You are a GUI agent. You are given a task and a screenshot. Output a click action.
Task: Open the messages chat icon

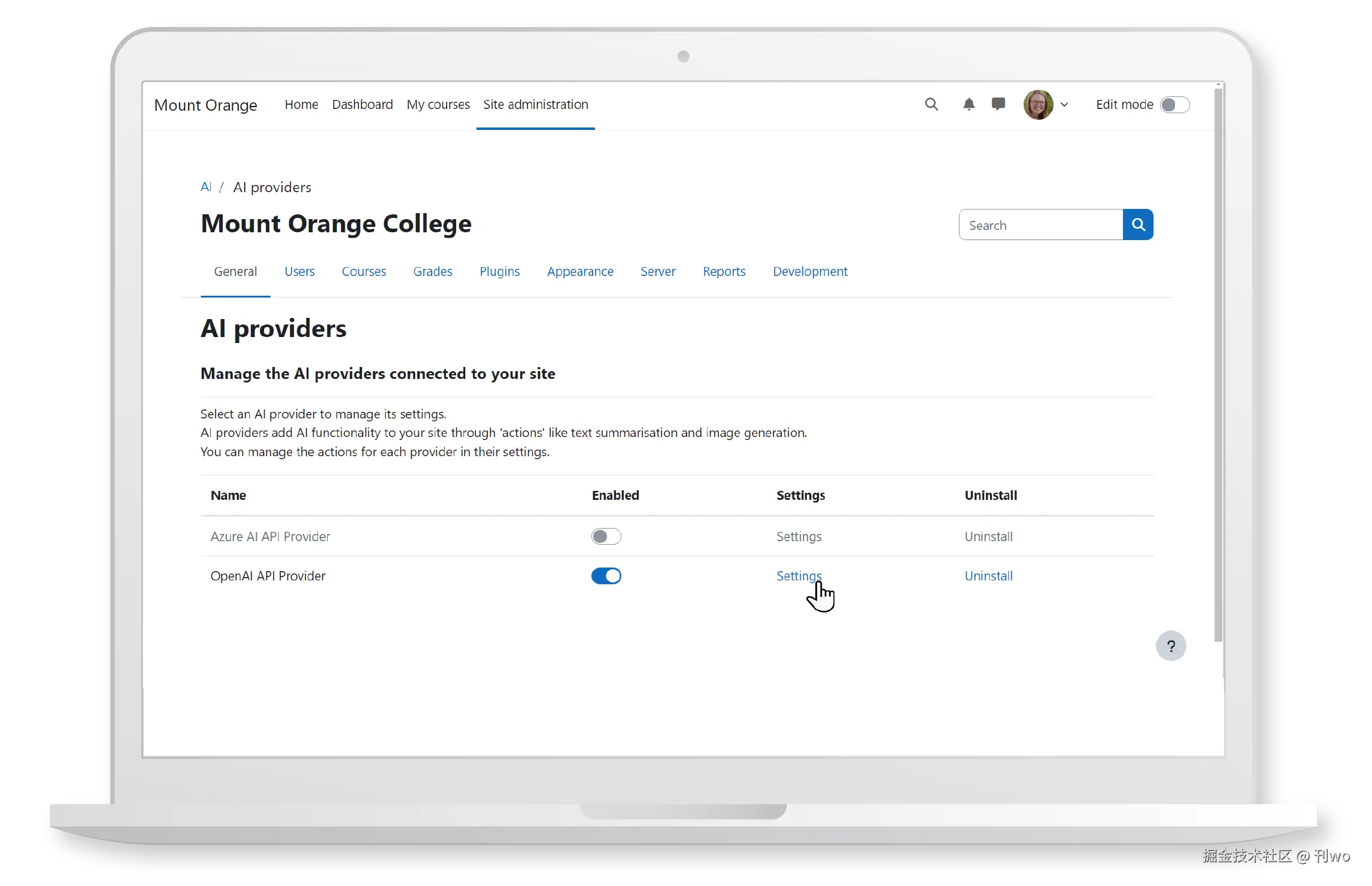[x=998, y=104]
